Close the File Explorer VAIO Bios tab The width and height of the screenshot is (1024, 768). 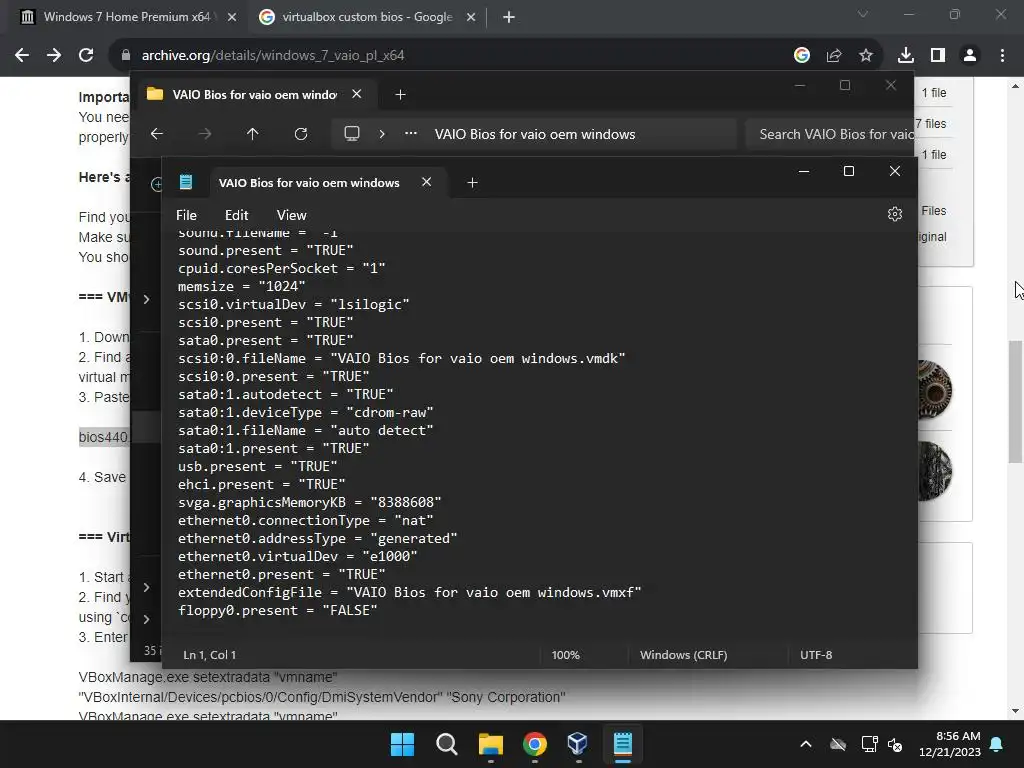(x=357, y=94)
